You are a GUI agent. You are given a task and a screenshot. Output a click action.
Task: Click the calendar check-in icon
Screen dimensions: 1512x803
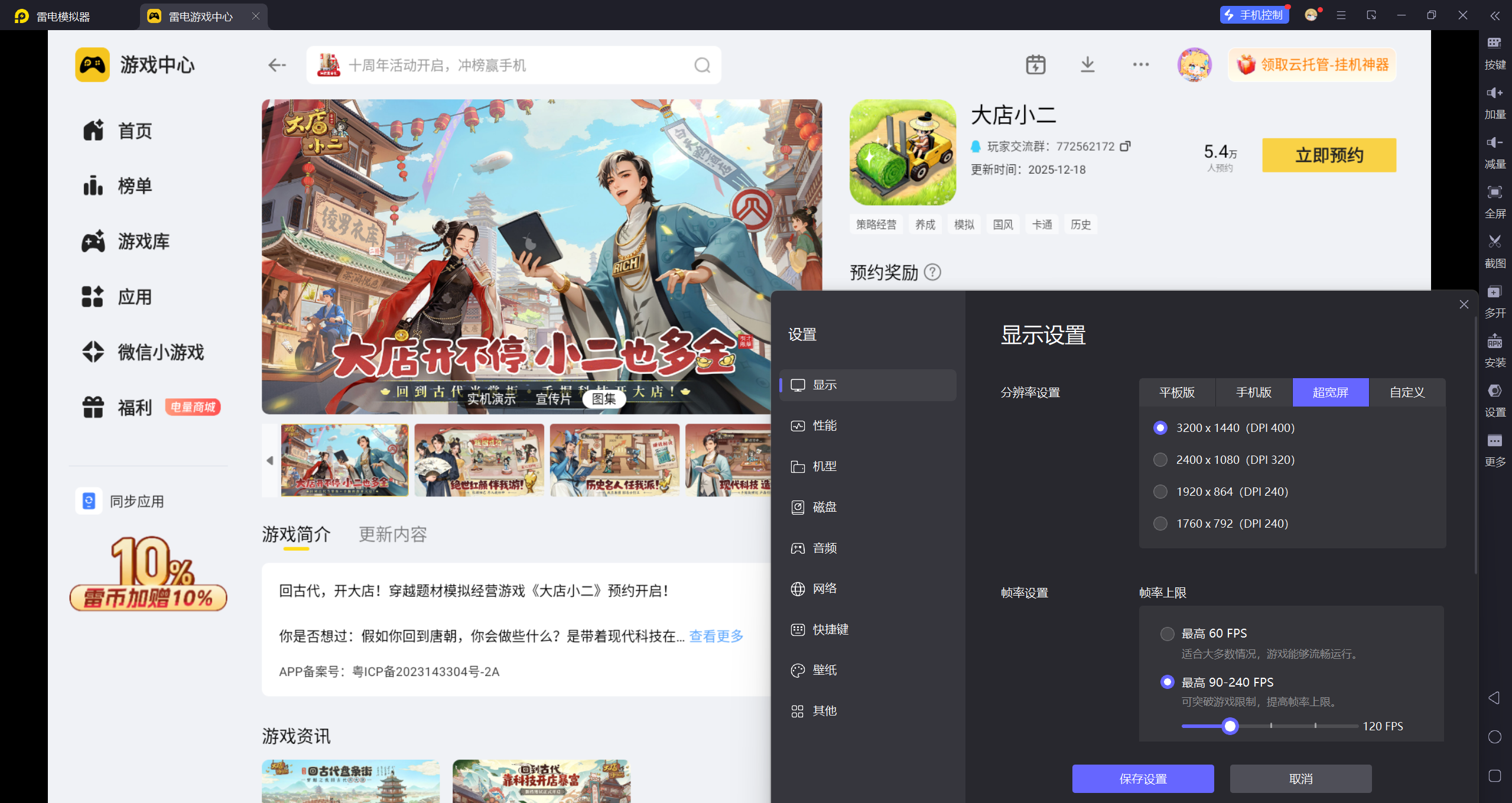[x=1035, y=64]
